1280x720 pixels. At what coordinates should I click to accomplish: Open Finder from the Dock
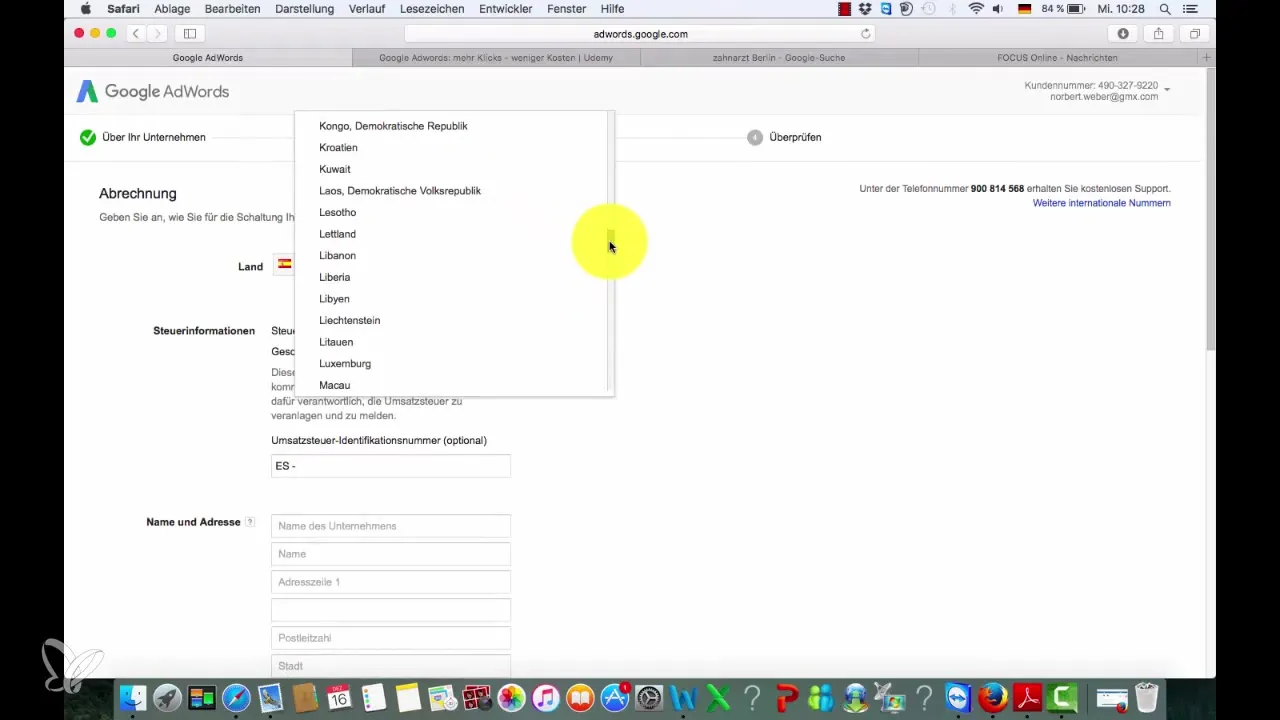(133, 697)
